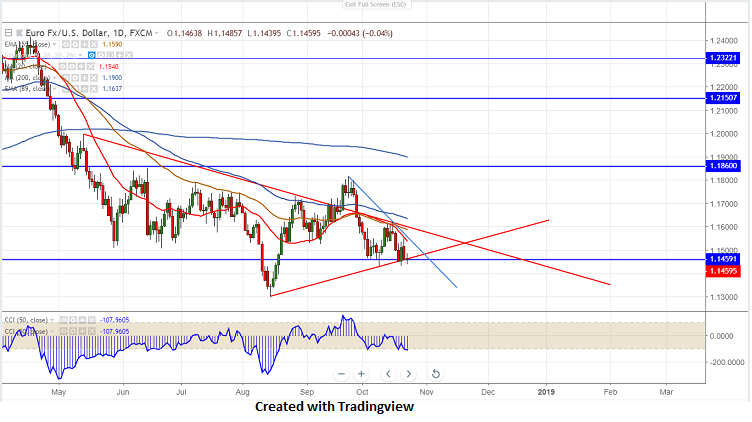
Task: Click the high value H1.14857
Action: pyautogui.click(x=225, y=33)
